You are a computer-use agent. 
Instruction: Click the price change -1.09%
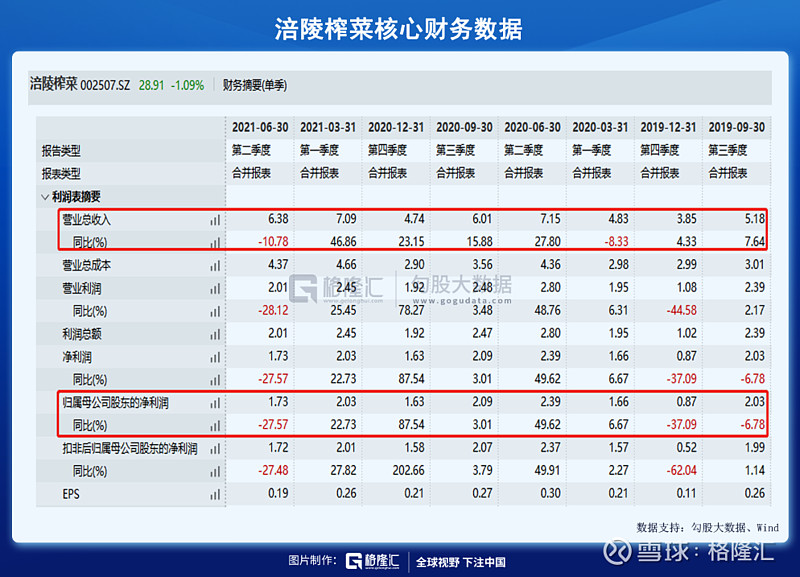coord(187,85)
